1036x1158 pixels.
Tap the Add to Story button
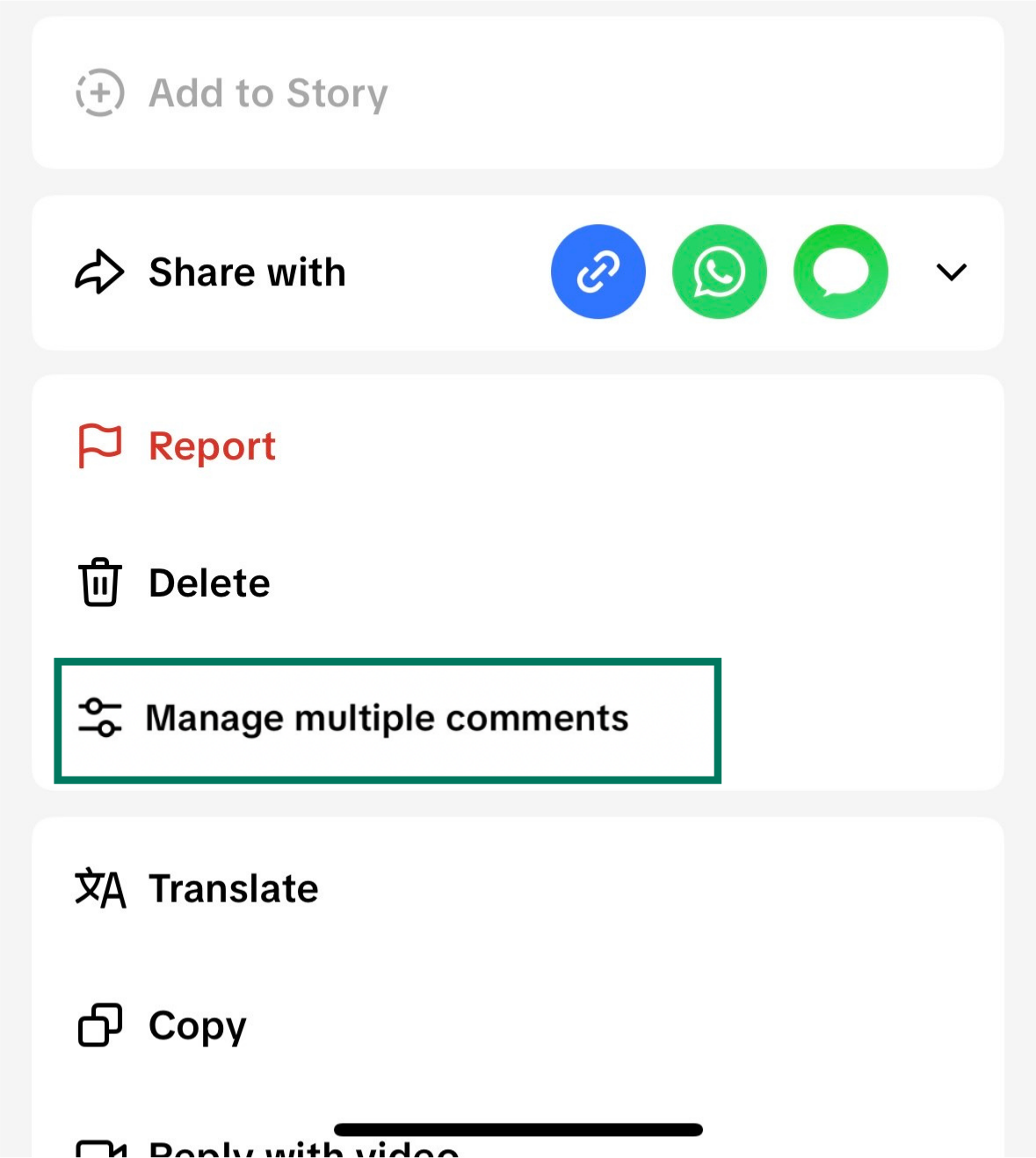pyautogui.click(x=268, y=93)
